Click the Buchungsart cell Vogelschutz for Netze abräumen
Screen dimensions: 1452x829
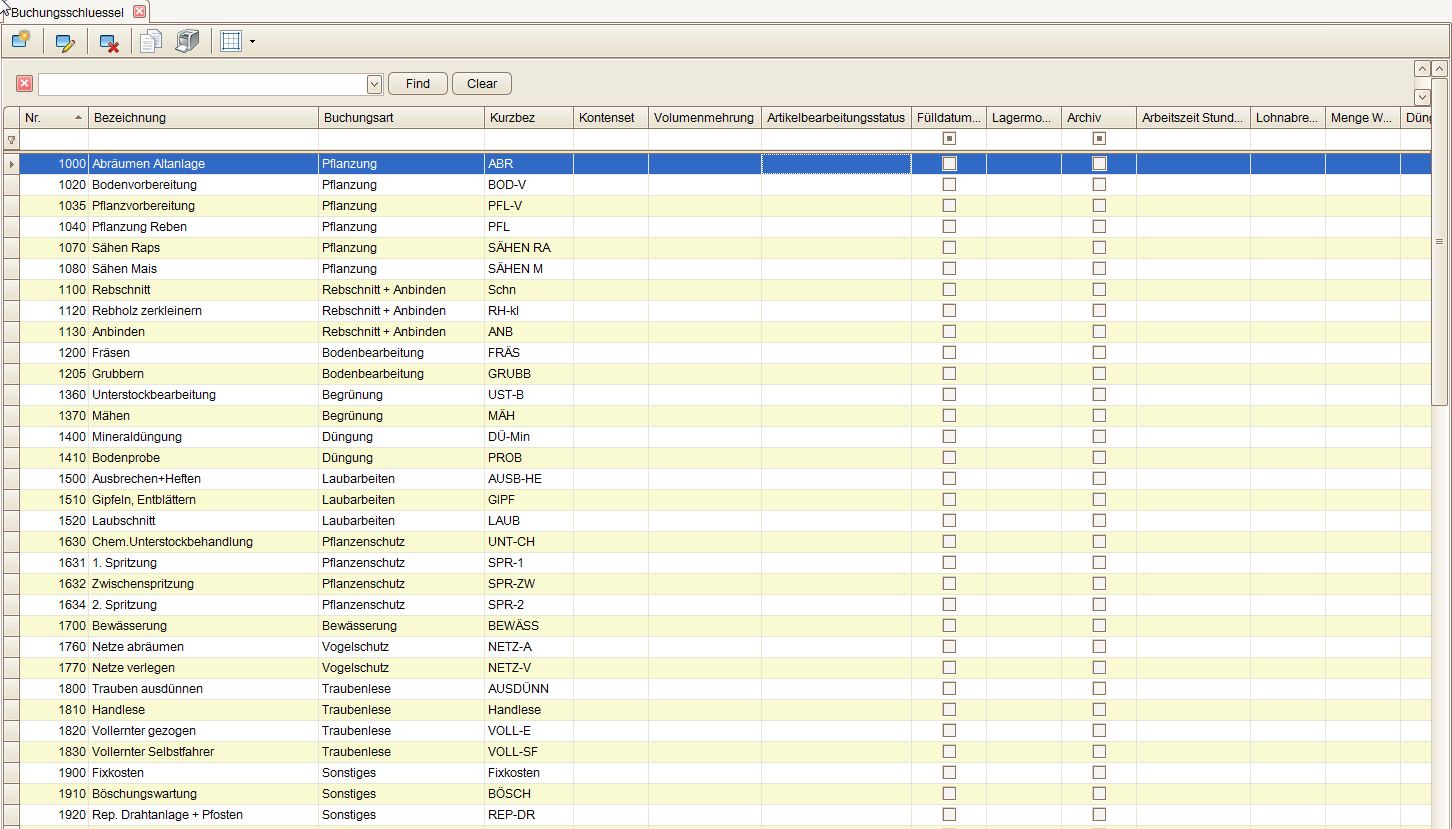click(x=401, y=646)
